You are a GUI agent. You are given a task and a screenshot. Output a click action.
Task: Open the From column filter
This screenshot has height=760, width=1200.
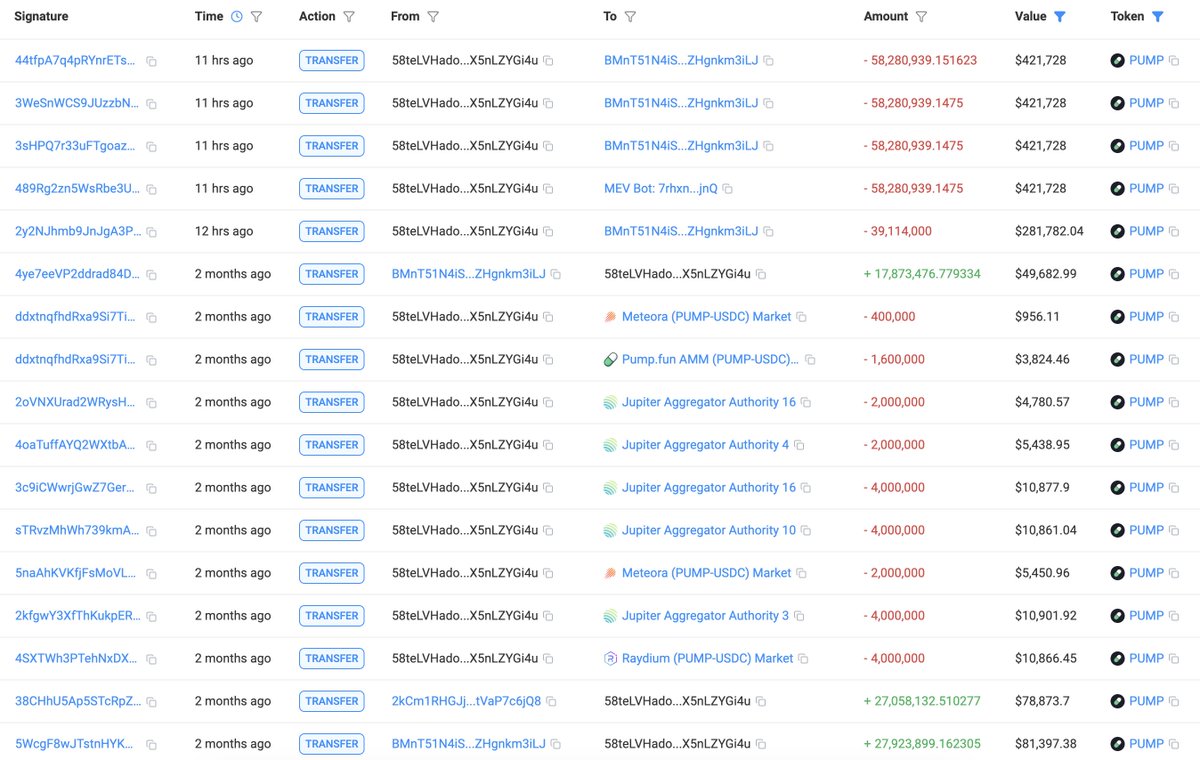(433, 17)
